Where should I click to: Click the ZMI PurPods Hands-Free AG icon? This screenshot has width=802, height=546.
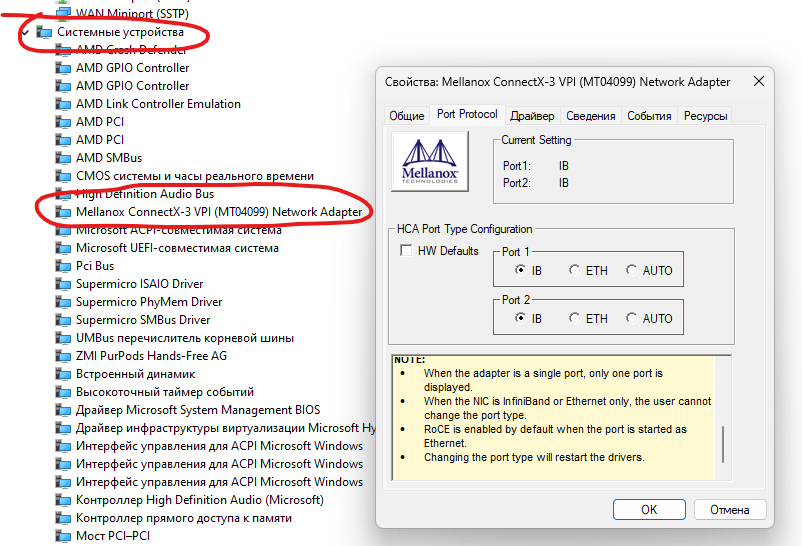tap(63, 356)
